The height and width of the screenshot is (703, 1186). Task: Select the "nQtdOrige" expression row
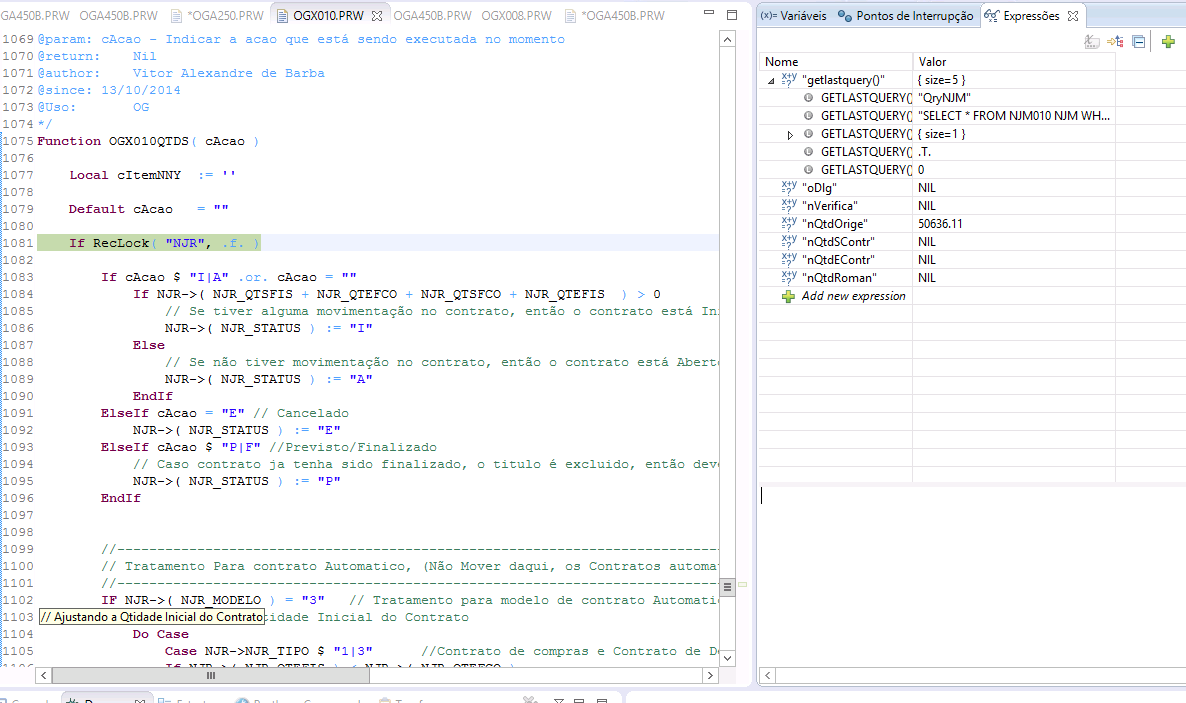834,224
